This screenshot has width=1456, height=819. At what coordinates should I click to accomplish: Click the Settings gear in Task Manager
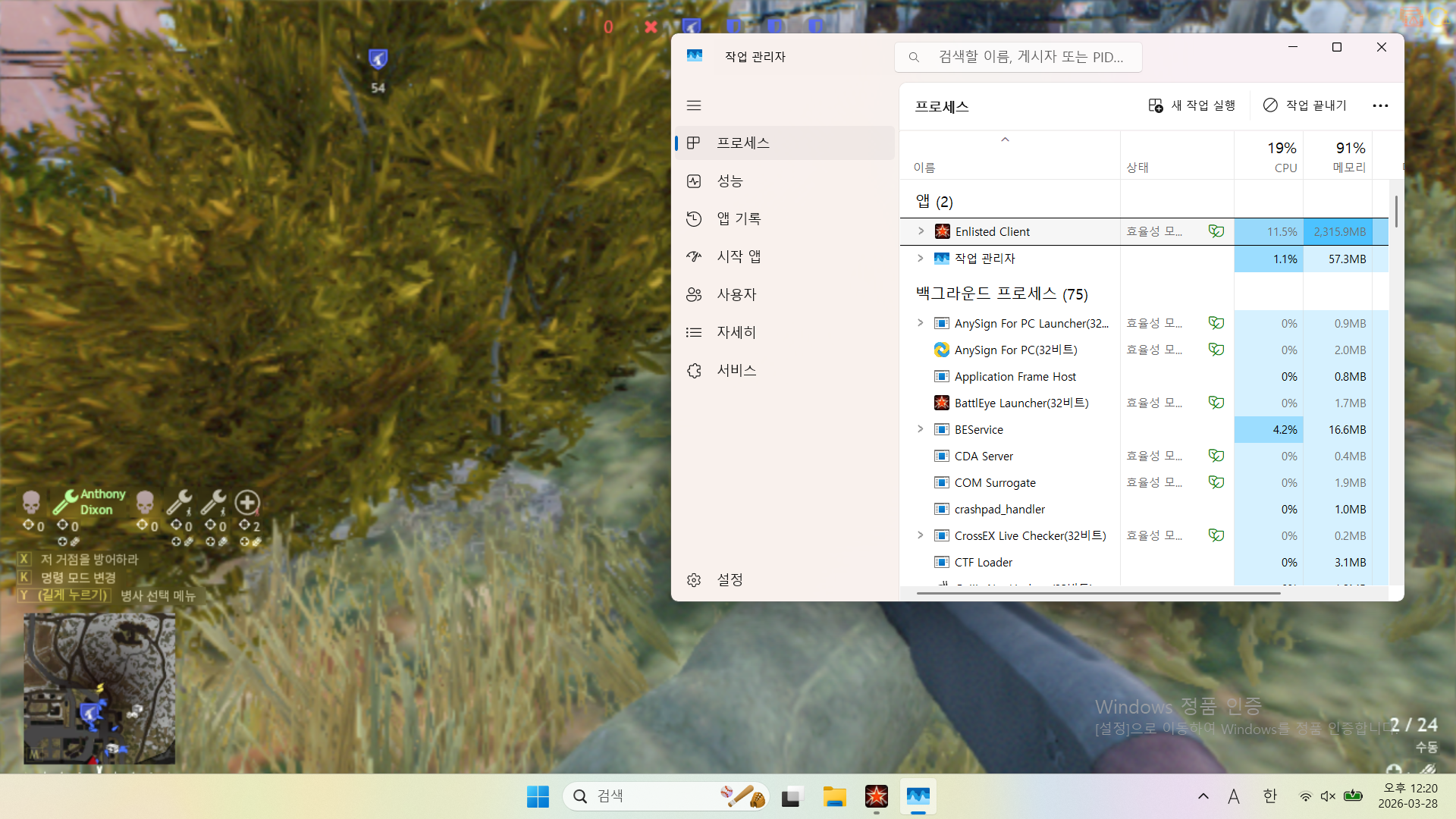point(693,580)
